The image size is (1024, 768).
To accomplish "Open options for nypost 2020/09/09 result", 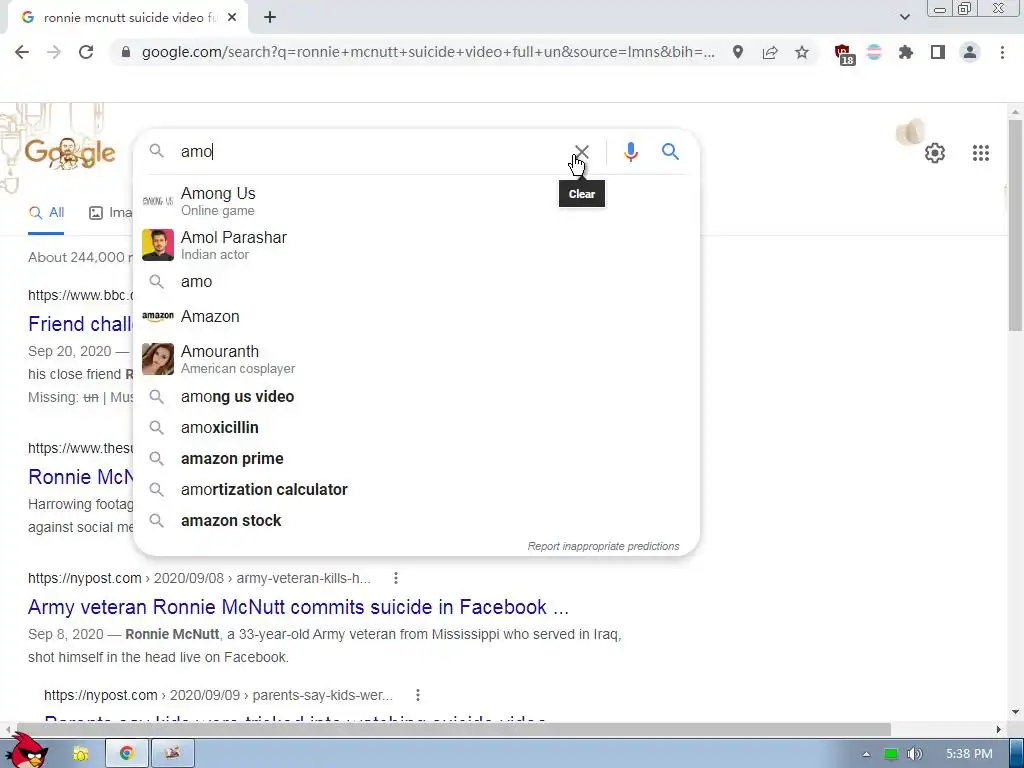I will (x=418, y=695).
